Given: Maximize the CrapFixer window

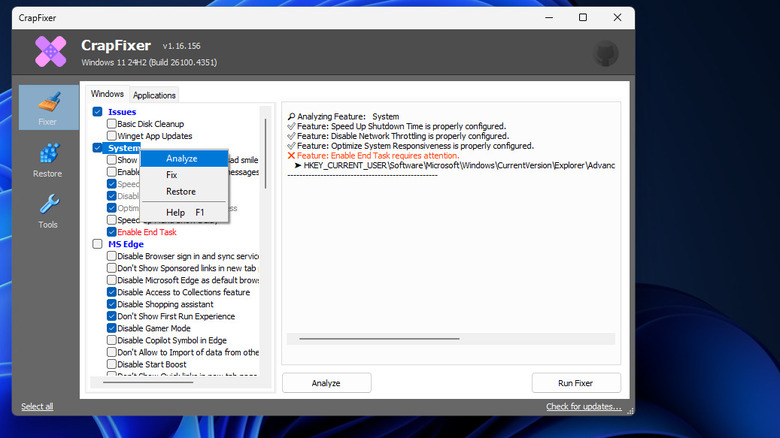Looking at the screenshot, I should click(x=583, y=17).
